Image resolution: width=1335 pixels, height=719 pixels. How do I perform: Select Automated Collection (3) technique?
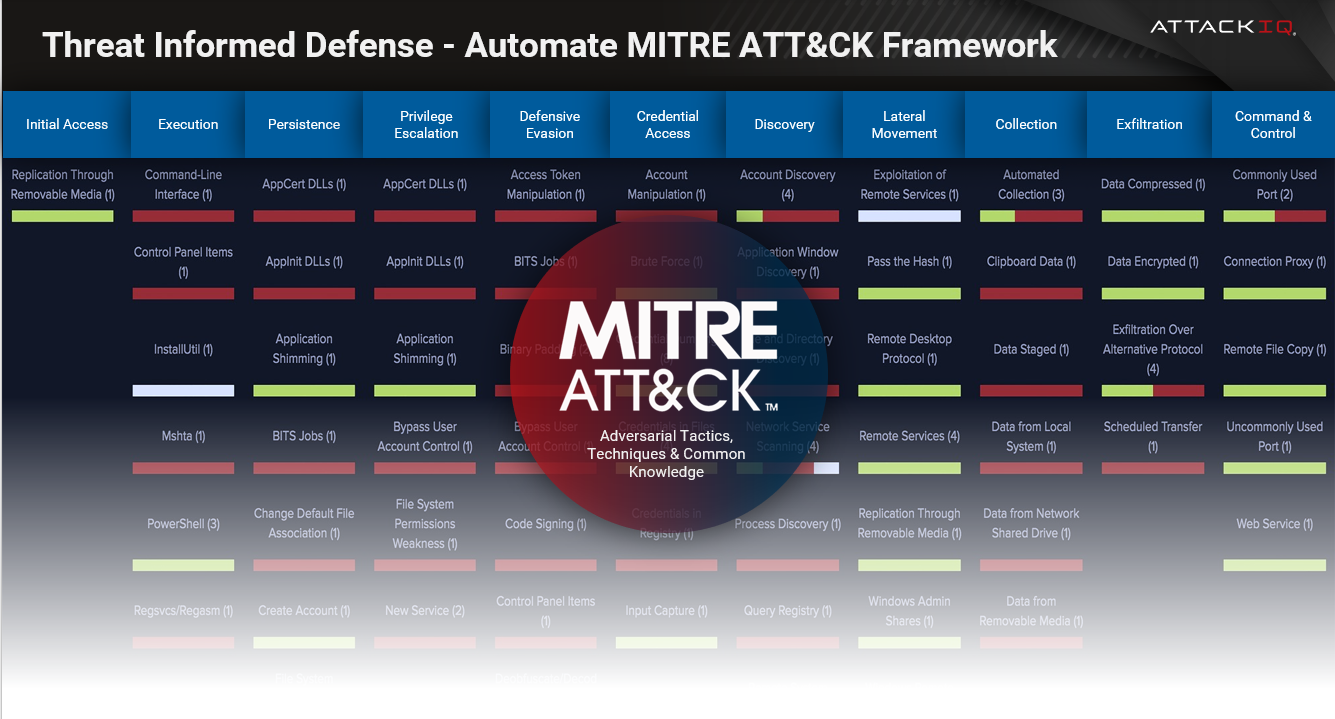1031,184
